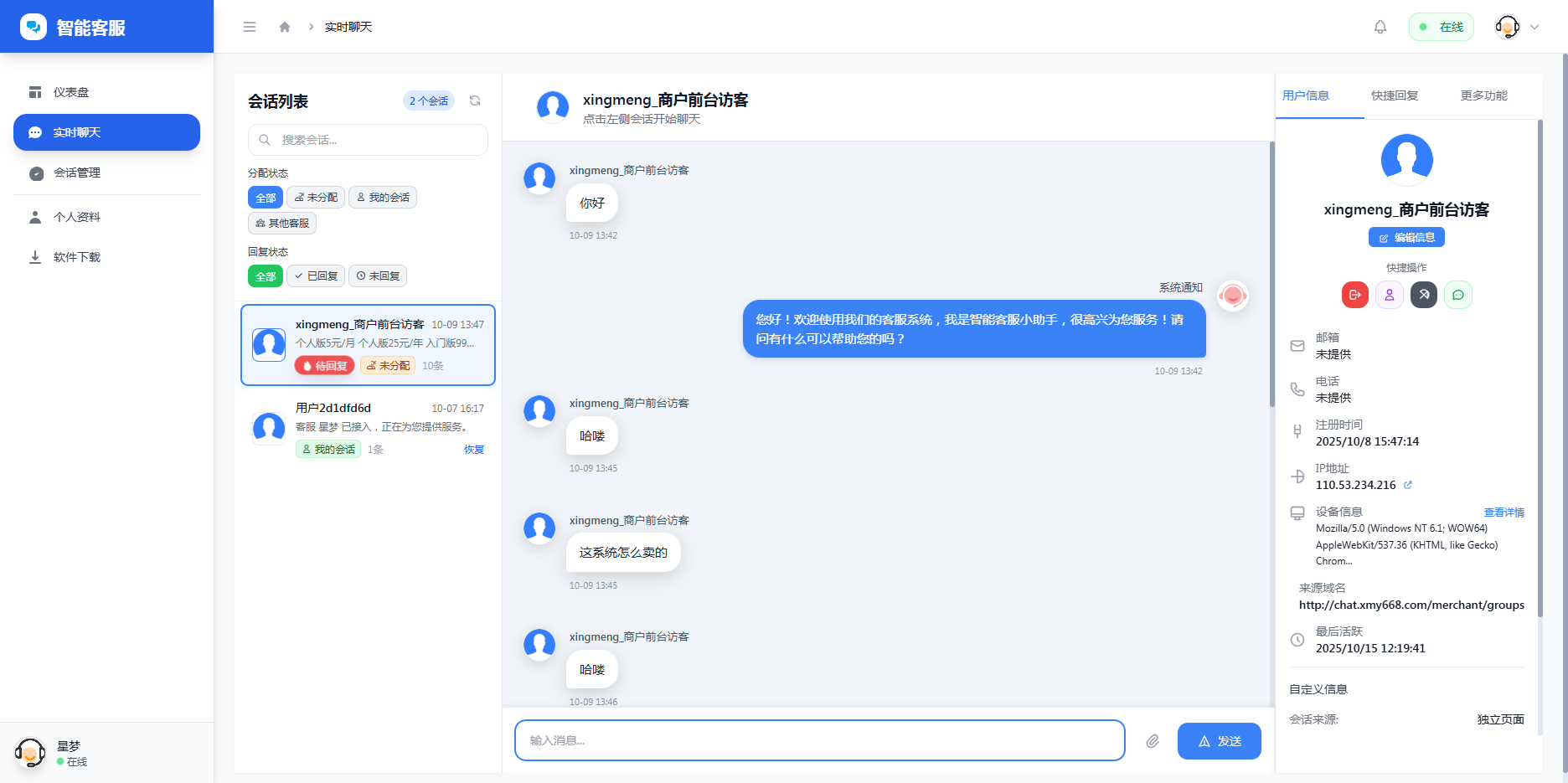
Task: Open 个人资料 menu item
Action: [106, 217]
